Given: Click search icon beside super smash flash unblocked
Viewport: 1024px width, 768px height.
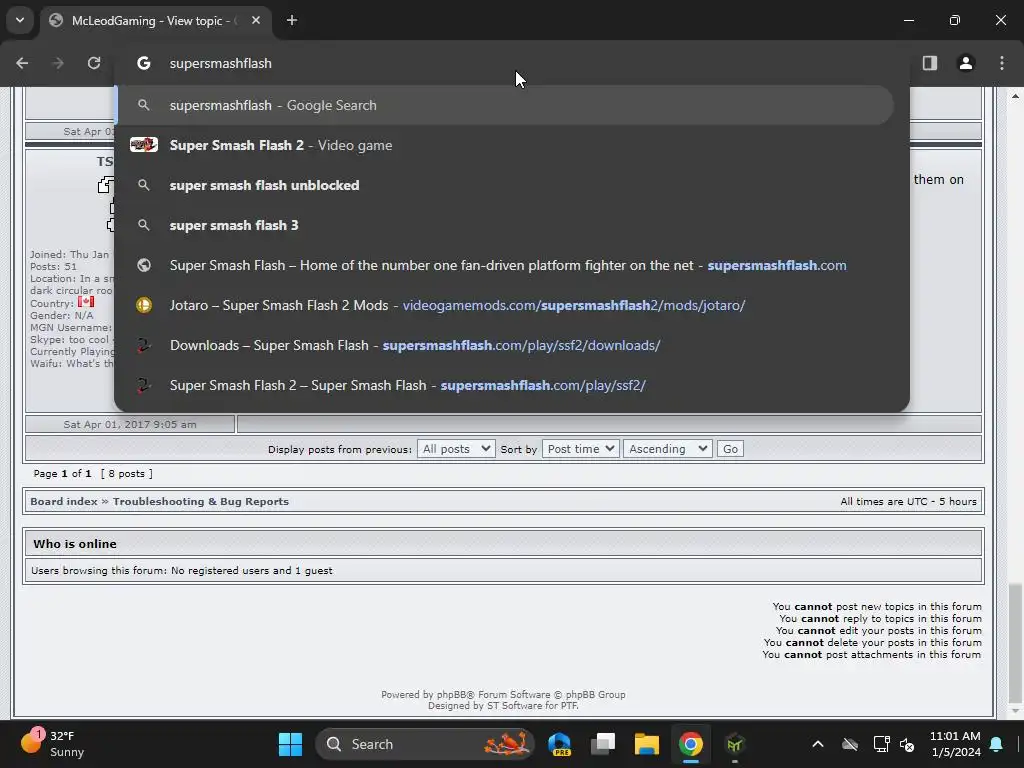Looking at the screenshot, I should (144, 185).
